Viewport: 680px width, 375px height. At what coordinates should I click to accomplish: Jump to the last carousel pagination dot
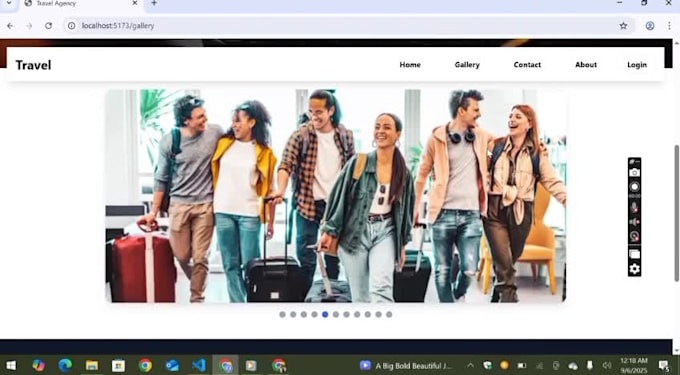click(389, 314)
